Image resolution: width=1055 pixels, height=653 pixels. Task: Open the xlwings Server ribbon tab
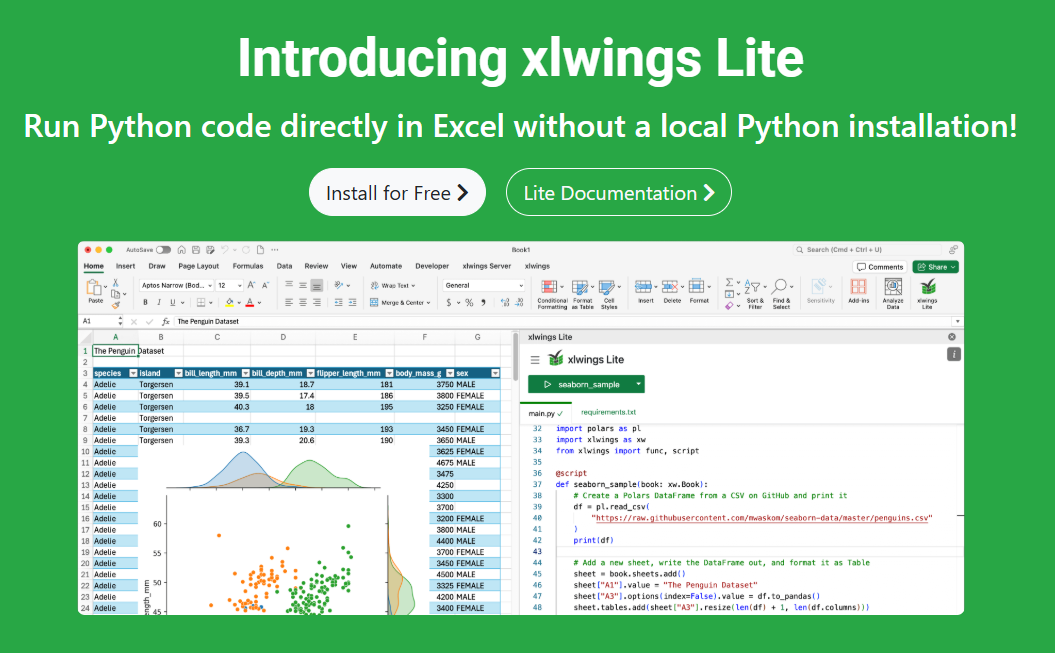pos(486,266)
